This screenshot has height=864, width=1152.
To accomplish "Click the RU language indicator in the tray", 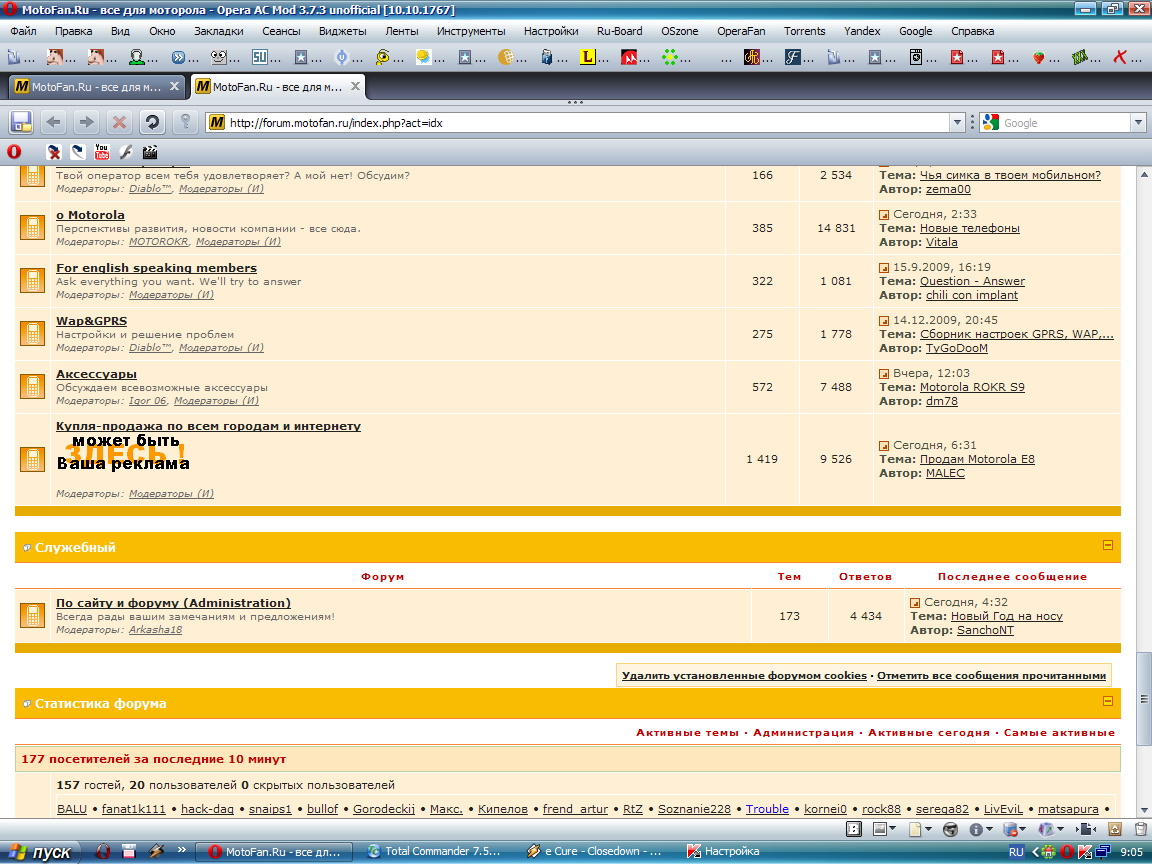I will pyautogui.click(x=1016, y=852).
